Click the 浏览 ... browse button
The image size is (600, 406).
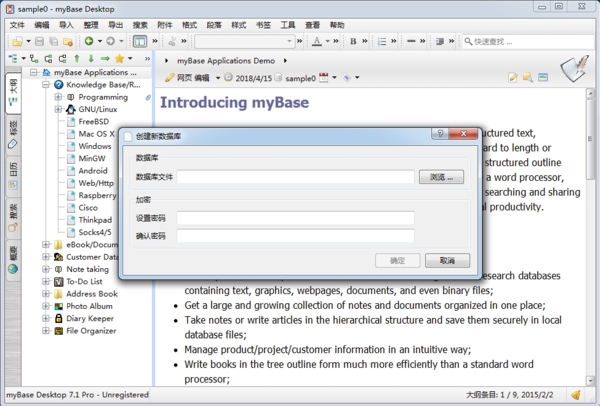441,177
